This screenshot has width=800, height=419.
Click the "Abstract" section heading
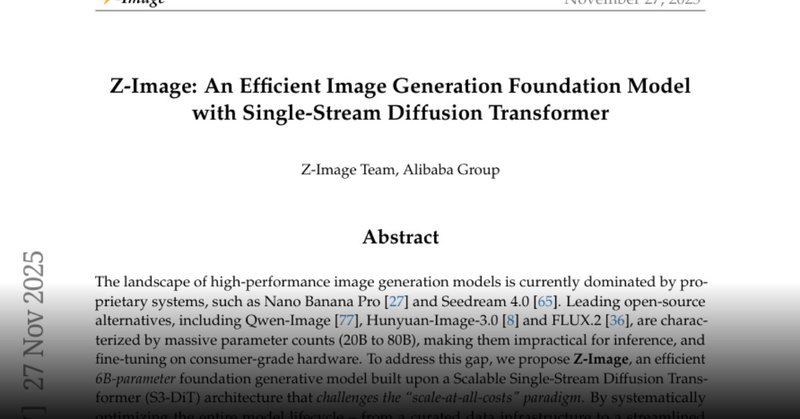(401, 237)
